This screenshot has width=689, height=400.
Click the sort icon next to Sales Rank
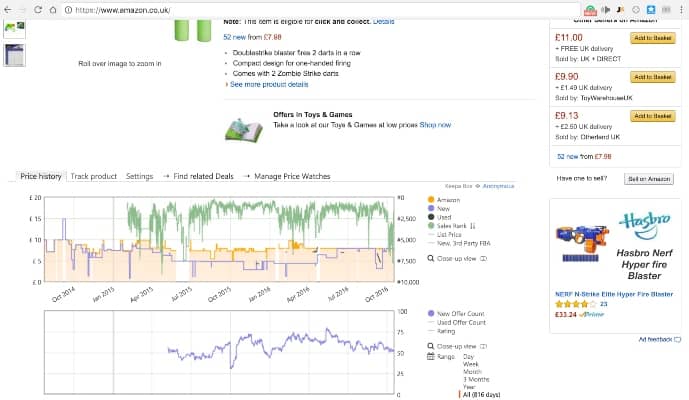click(x=473, y=226)
